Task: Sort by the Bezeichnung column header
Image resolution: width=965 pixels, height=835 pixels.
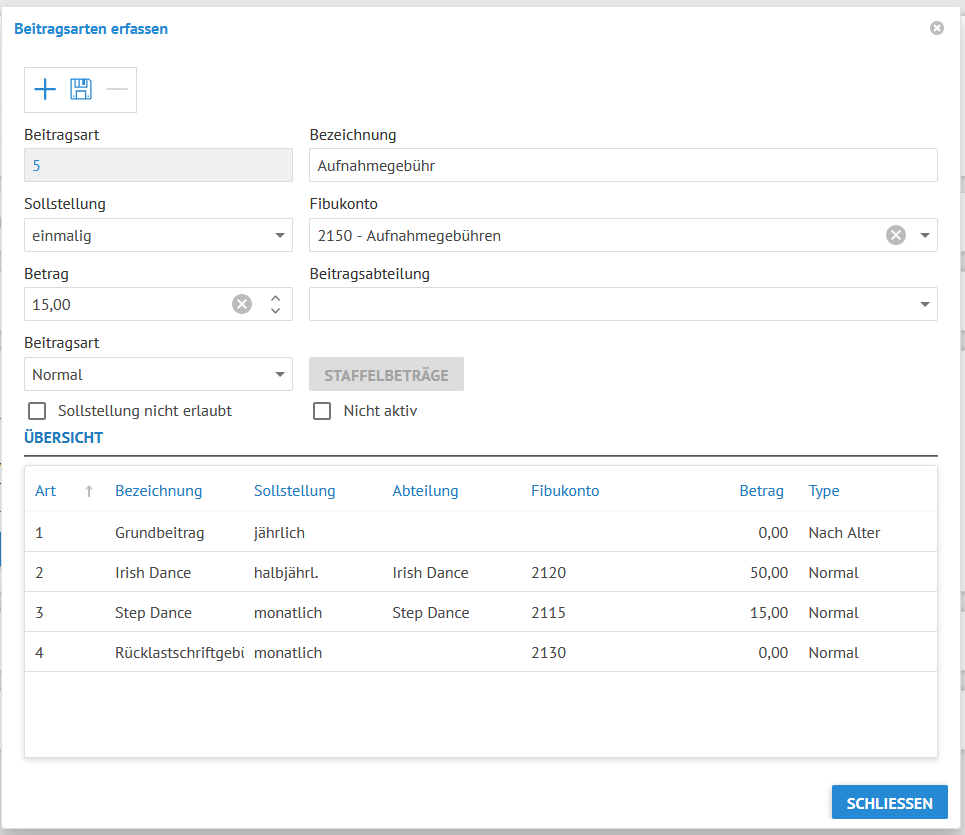Action: coord(159,491)
